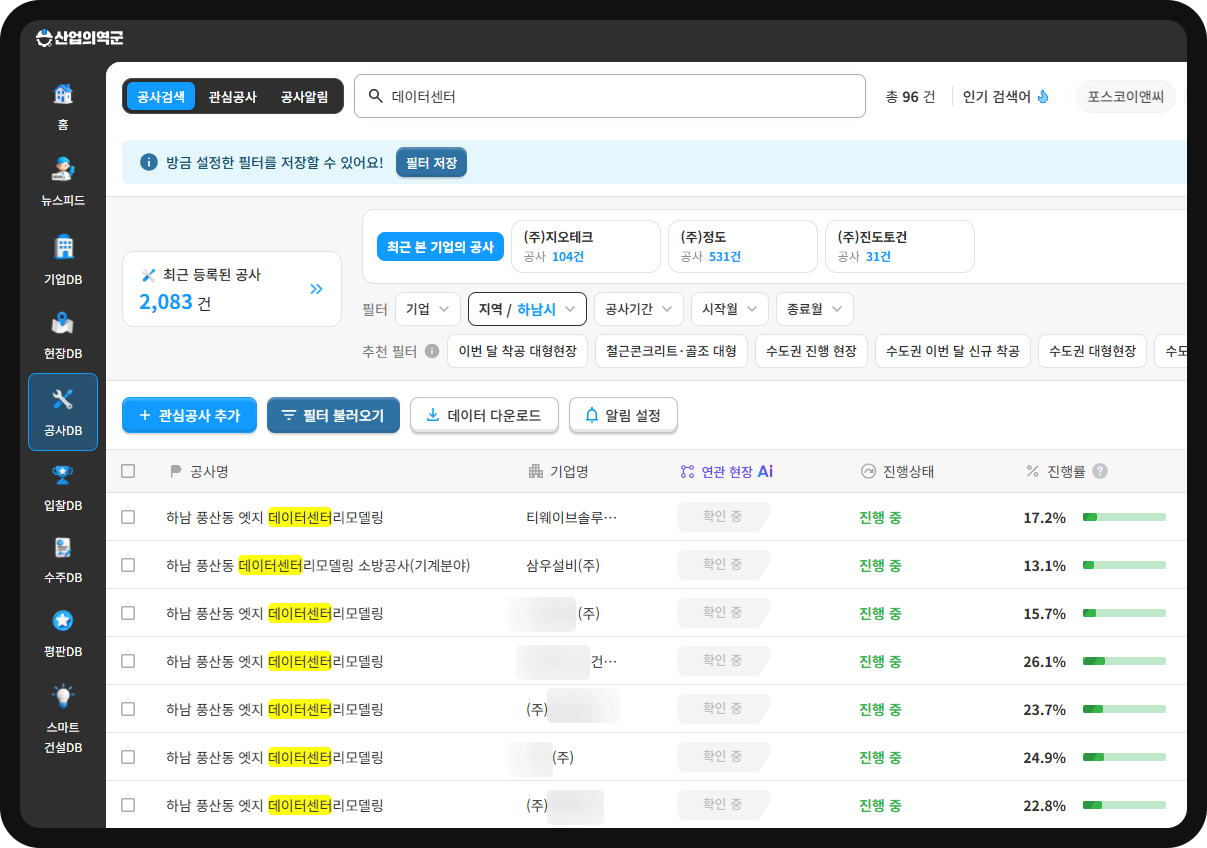Expand the 기업 filter dropdown
The width and height of the screenshot is (1207, 848).
[428, 309]
